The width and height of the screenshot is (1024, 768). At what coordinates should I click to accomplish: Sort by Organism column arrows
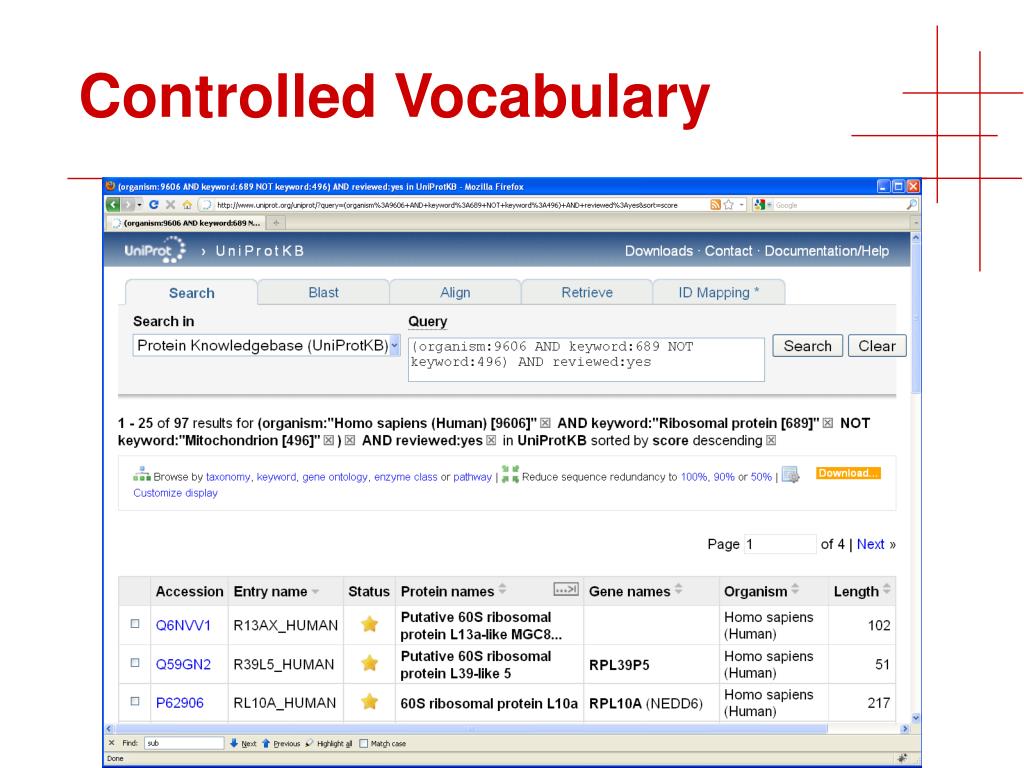click(795, 589)
